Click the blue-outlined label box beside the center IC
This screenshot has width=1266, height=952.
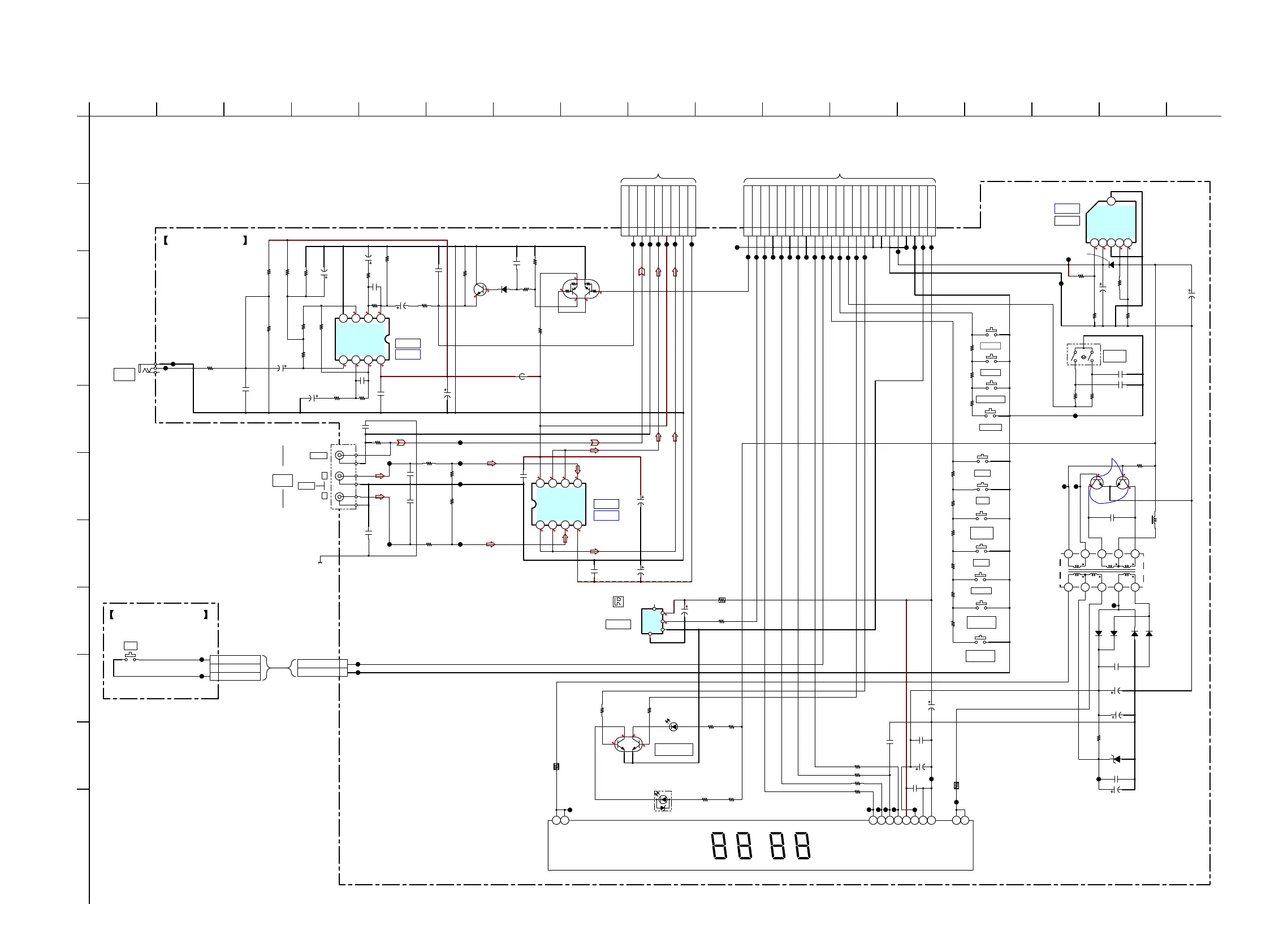click(606, 516)
